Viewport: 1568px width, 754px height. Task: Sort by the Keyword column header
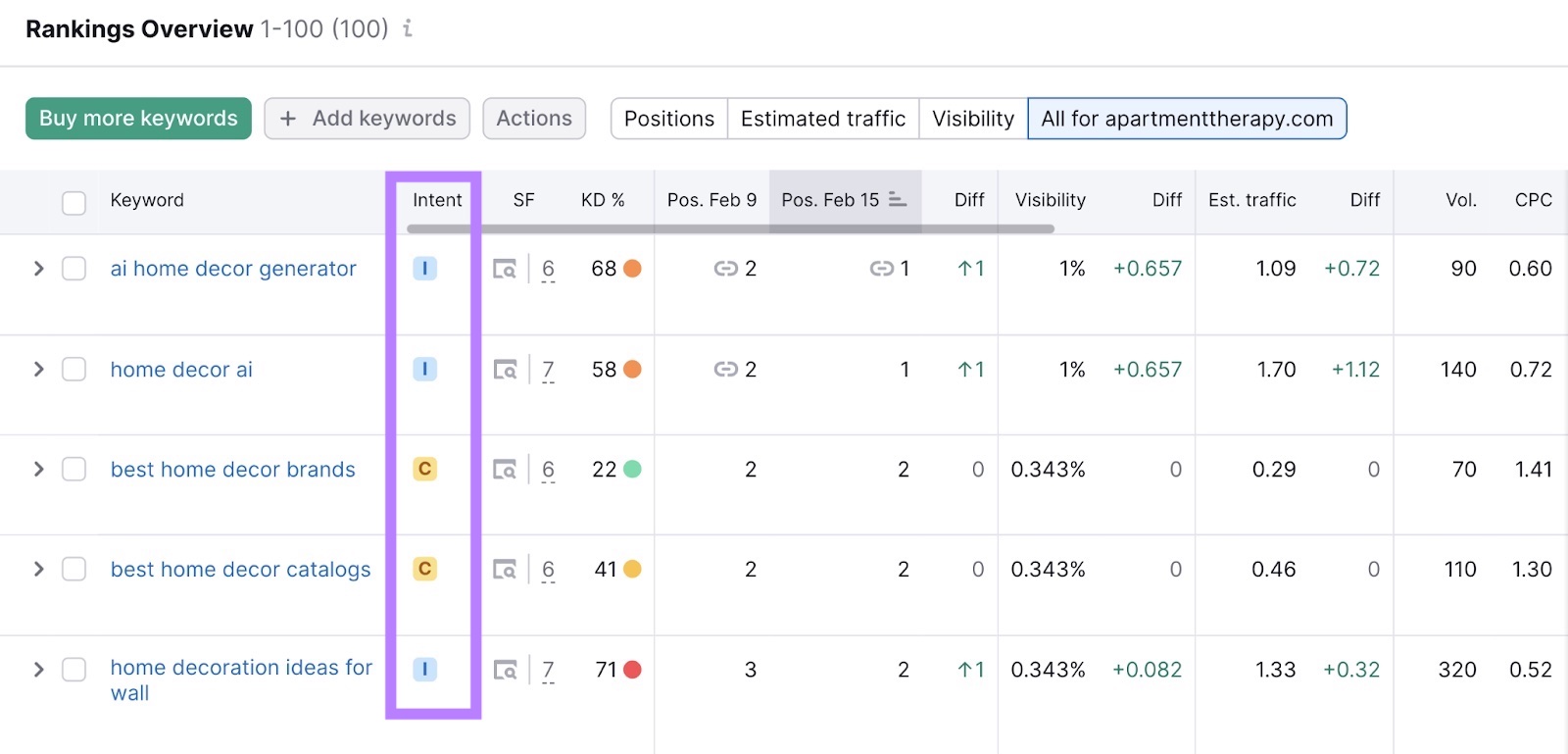[147, 200]
